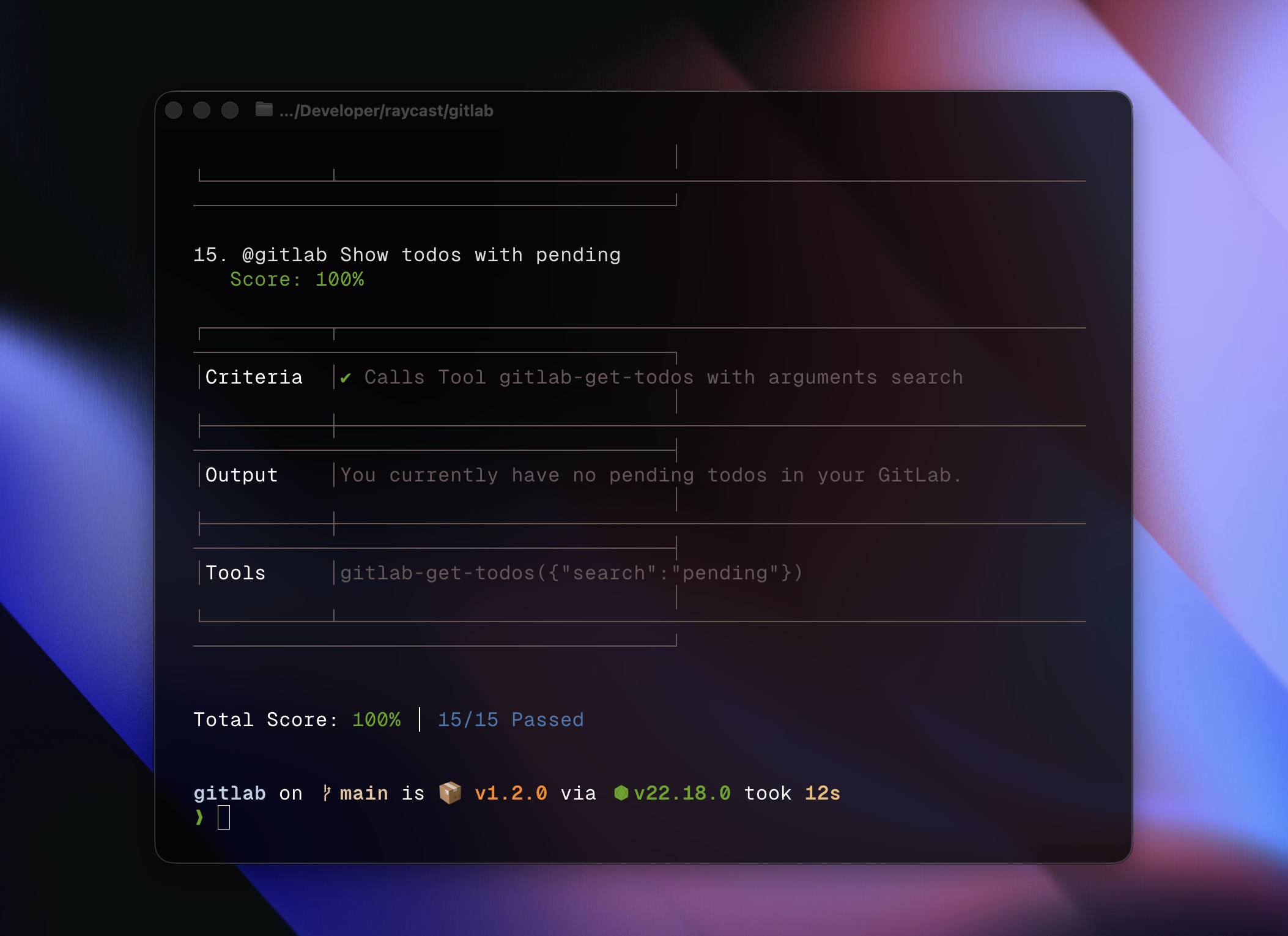Click the terminal cursor block
Screen dimensions: 1288x936
(224, 817)
